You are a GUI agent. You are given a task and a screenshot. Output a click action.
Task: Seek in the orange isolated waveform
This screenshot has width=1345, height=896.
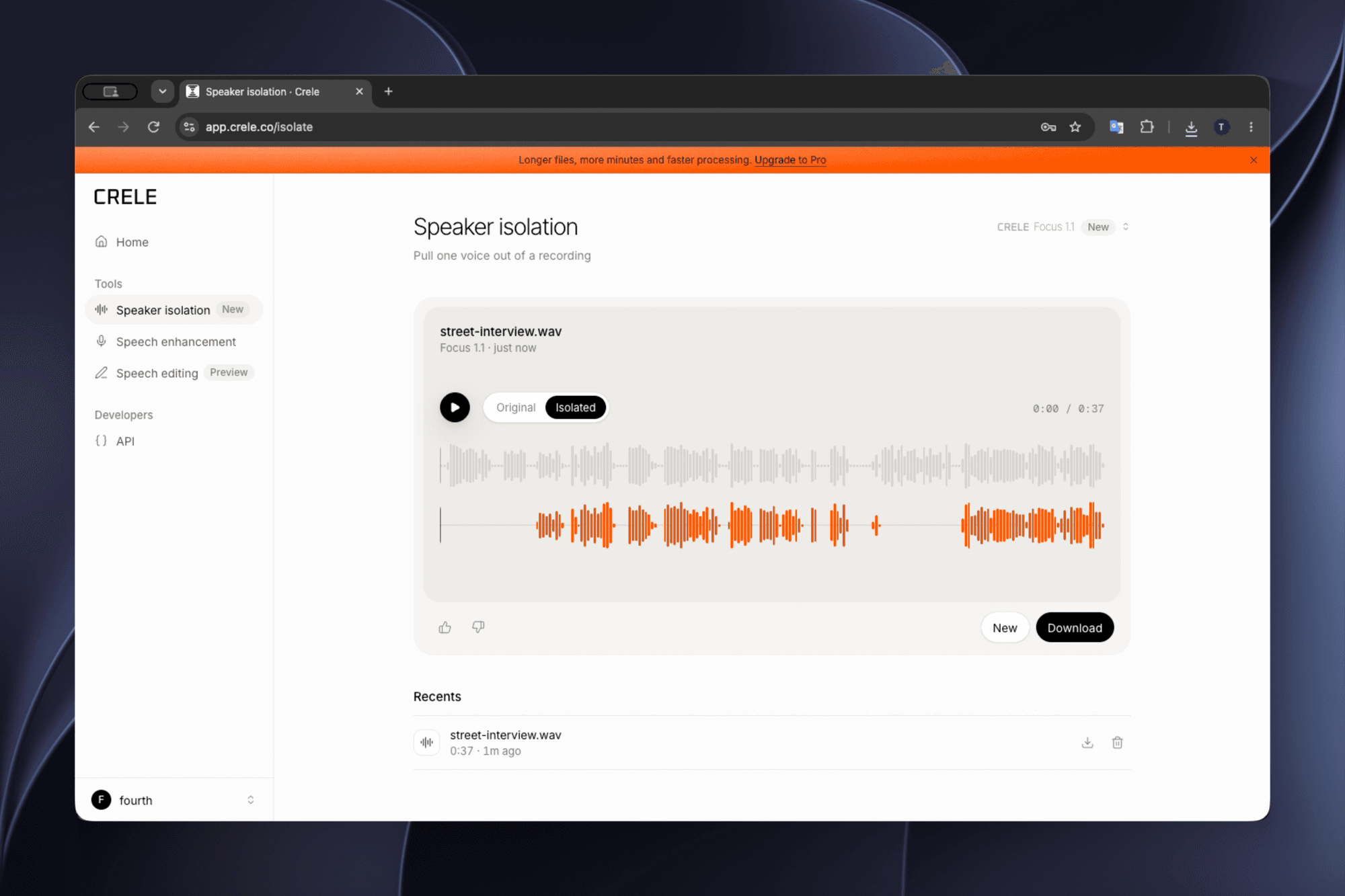pyautogui.click(x=772, y=525)
